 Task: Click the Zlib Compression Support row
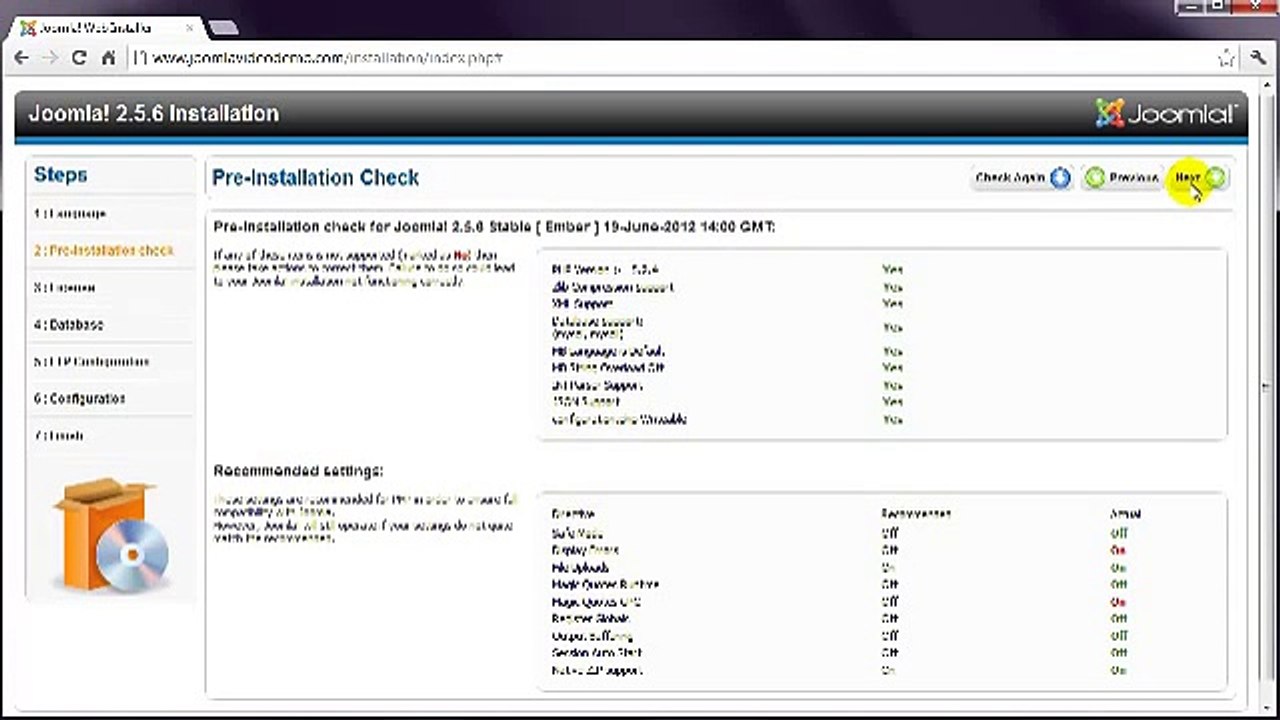point(612,287)
